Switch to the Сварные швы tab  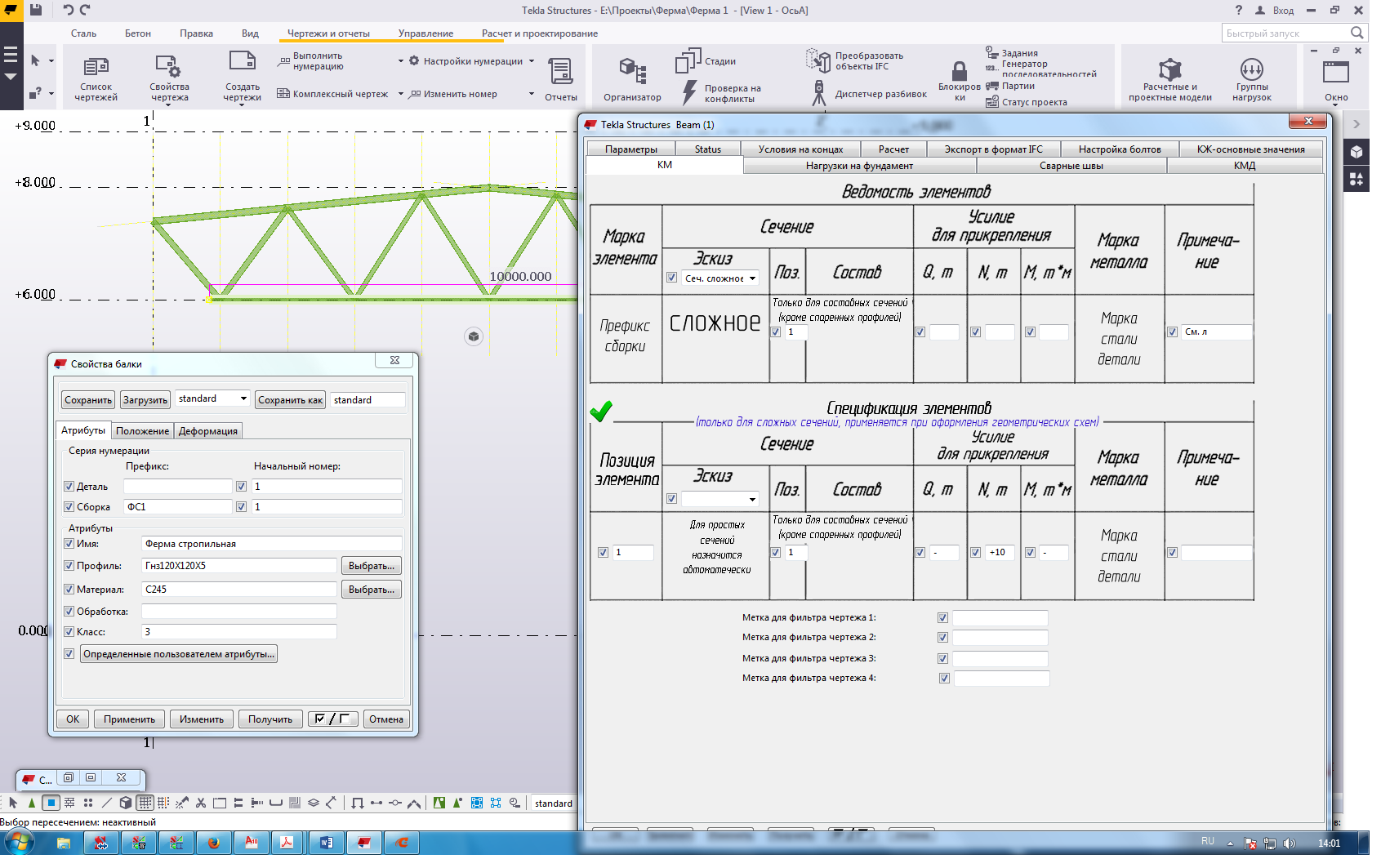(1071, 166)
